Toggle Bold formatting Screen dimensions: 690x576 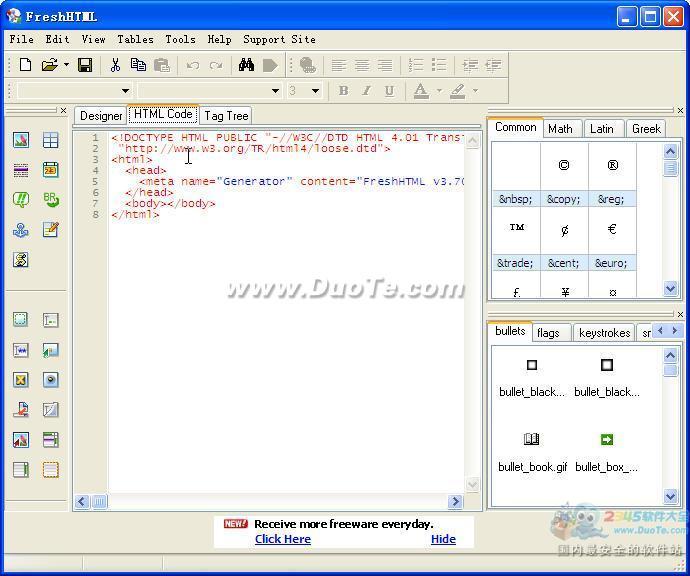click(x=344, y=91)
